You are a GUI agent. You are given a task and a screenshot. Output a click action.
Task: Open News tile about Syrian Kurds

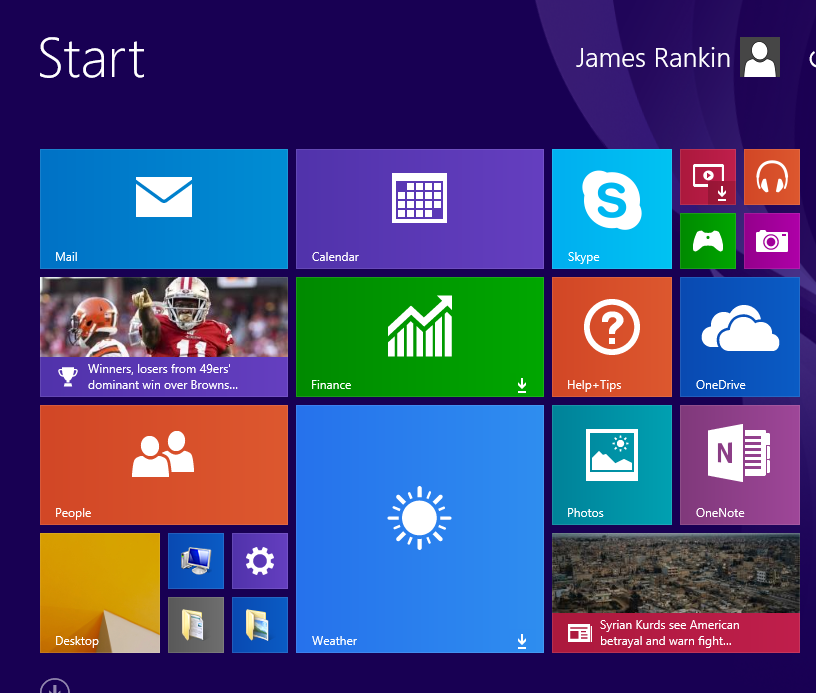pos(676,593)
